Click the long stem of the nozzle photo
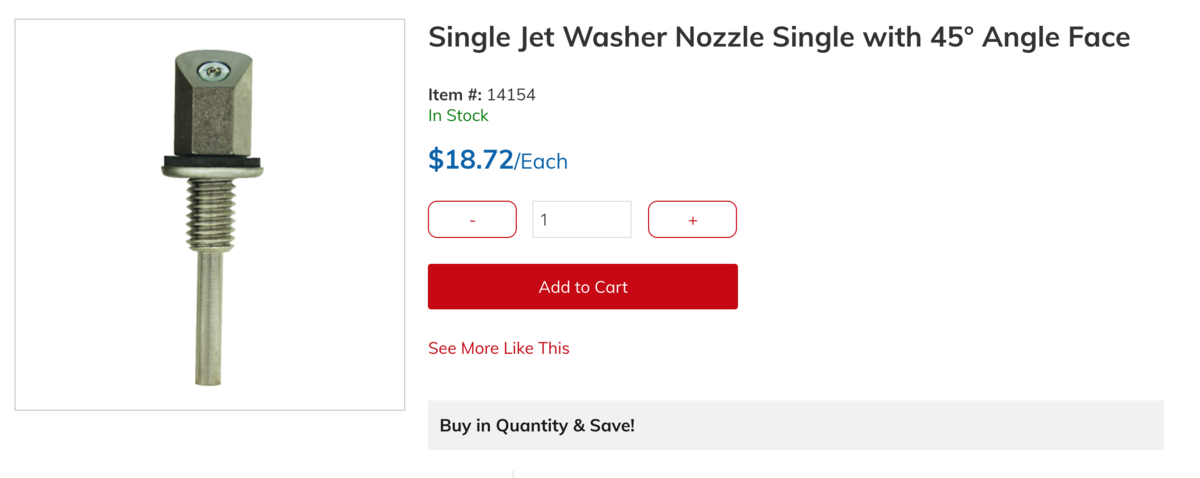1200x478 pixels. tap(209, 310)
